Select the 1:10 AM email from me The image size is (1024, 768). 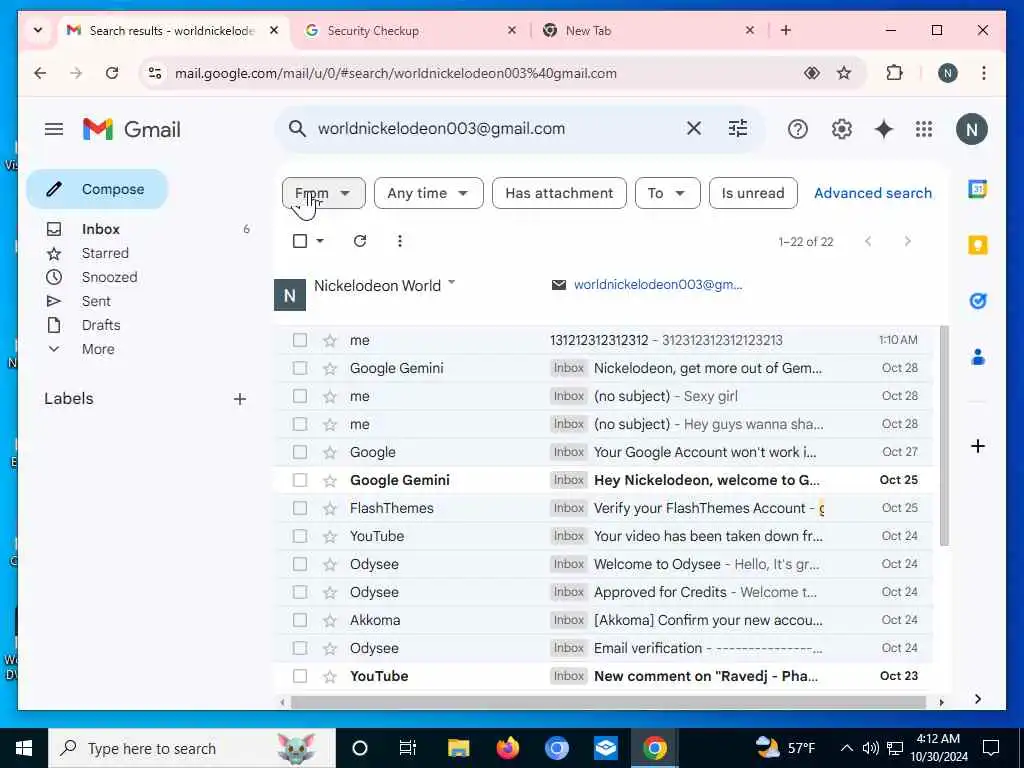tap(300, 340)
